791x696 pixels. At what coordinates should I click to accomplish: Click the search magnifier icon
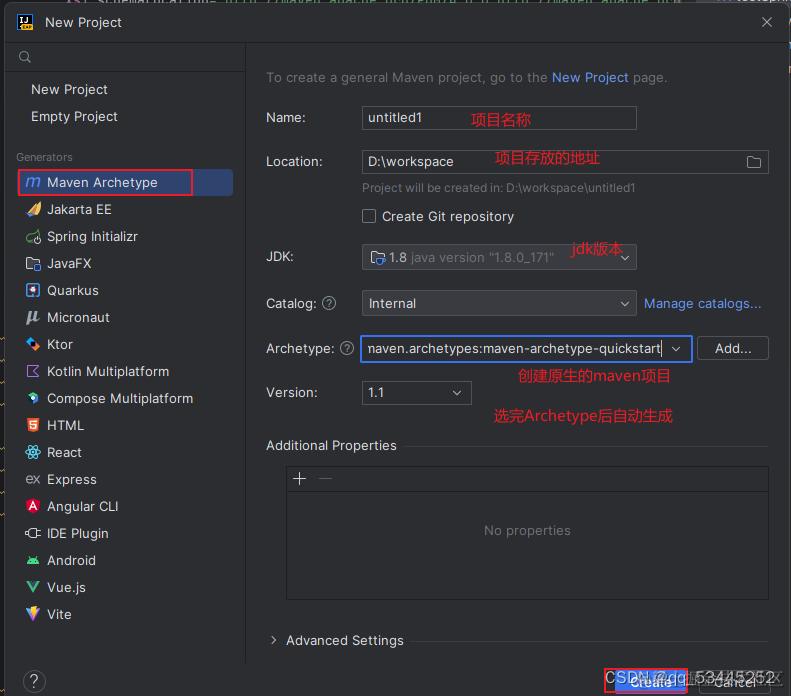tap(24, 57)
